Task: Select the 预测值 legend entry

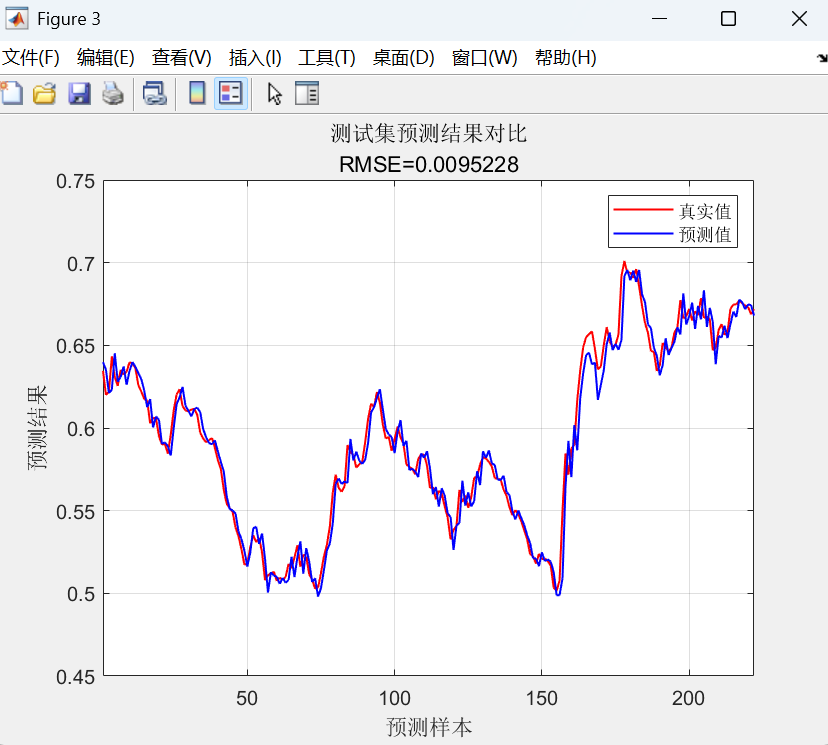Action: point(705,234)
